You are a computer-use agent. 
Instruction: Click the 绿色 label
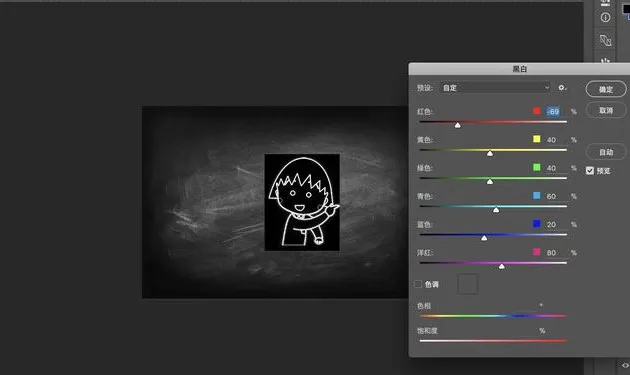coord(425,168)
